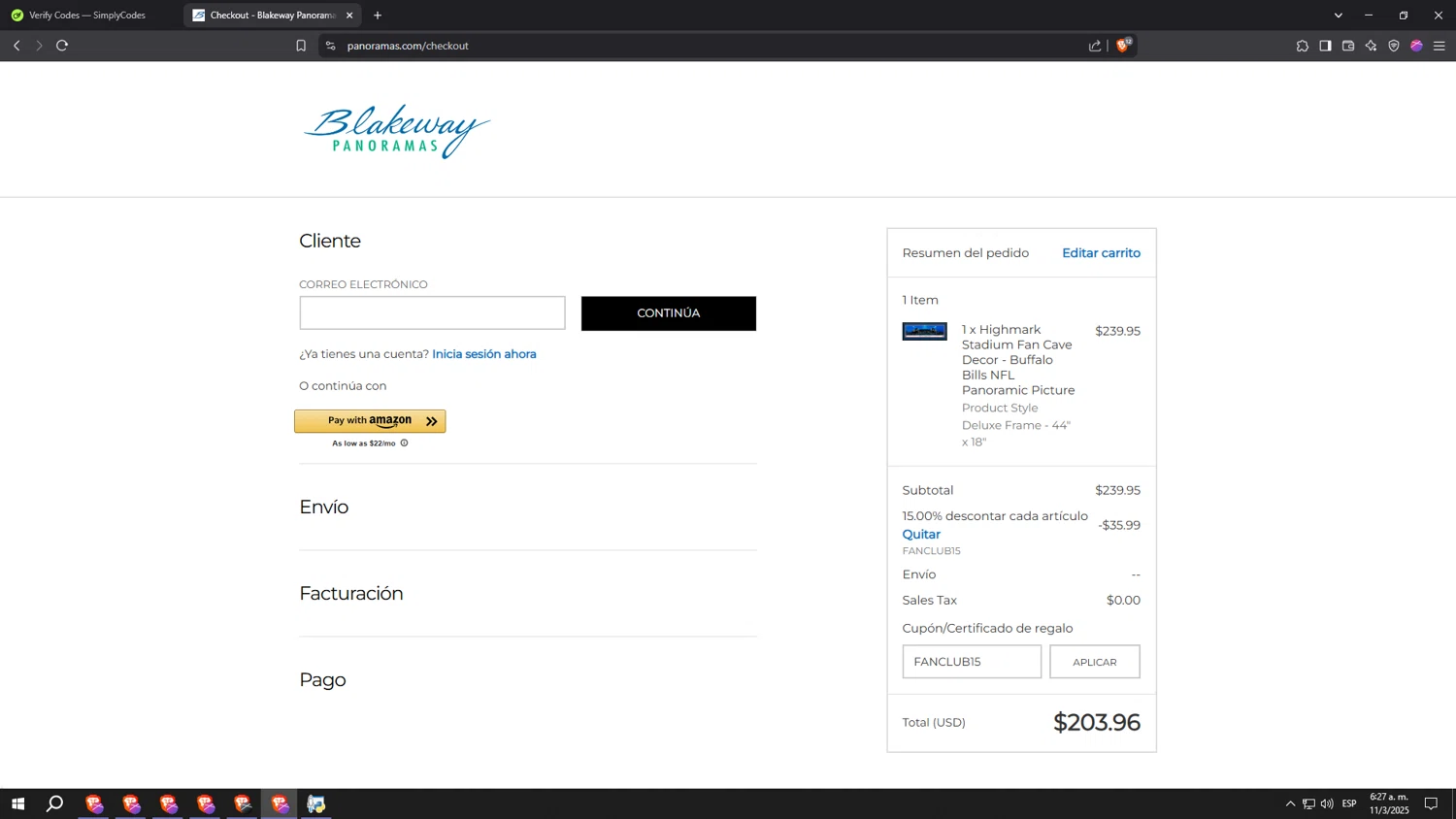This screenshot has height=819, width=1456.
Task: Open the volume speaker icon
Action: tap(1327, 803)
